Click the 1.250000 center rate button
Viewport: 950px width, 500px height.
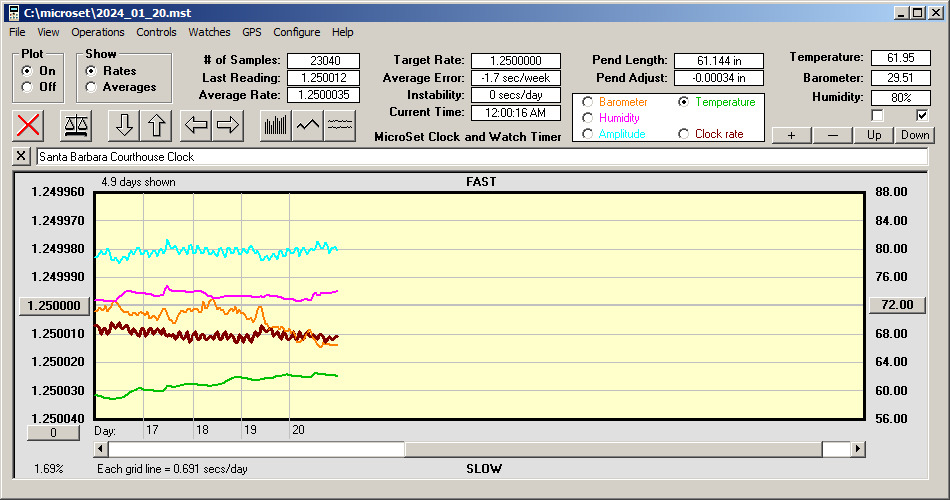tap(55, 305)
